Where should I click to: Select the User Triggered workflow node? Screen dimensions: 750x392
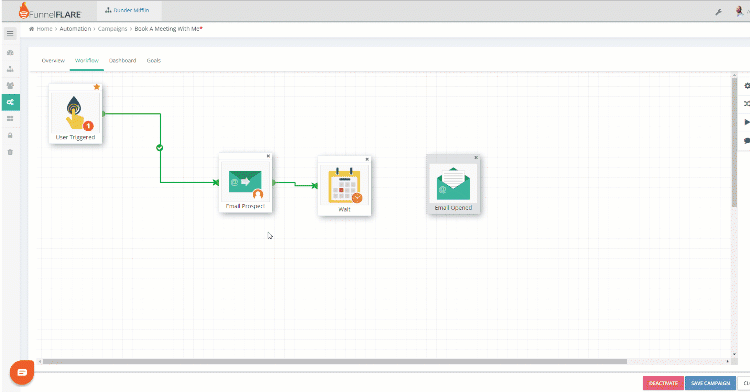[x=75, y=114]
